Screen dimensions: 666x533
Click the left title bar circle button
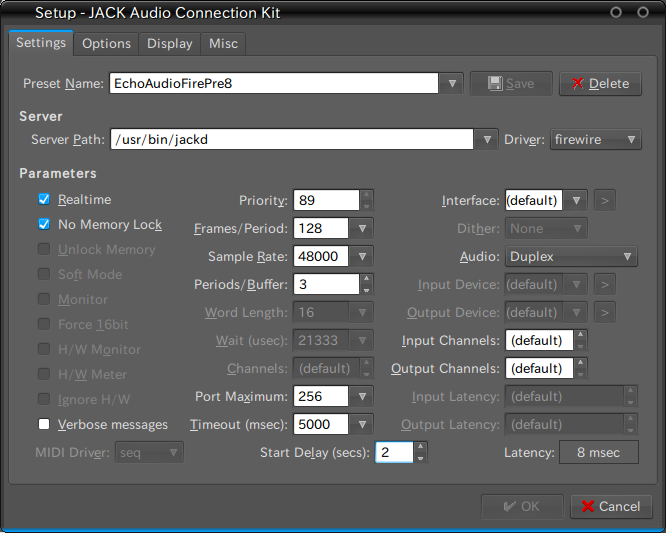click(616, 12)
